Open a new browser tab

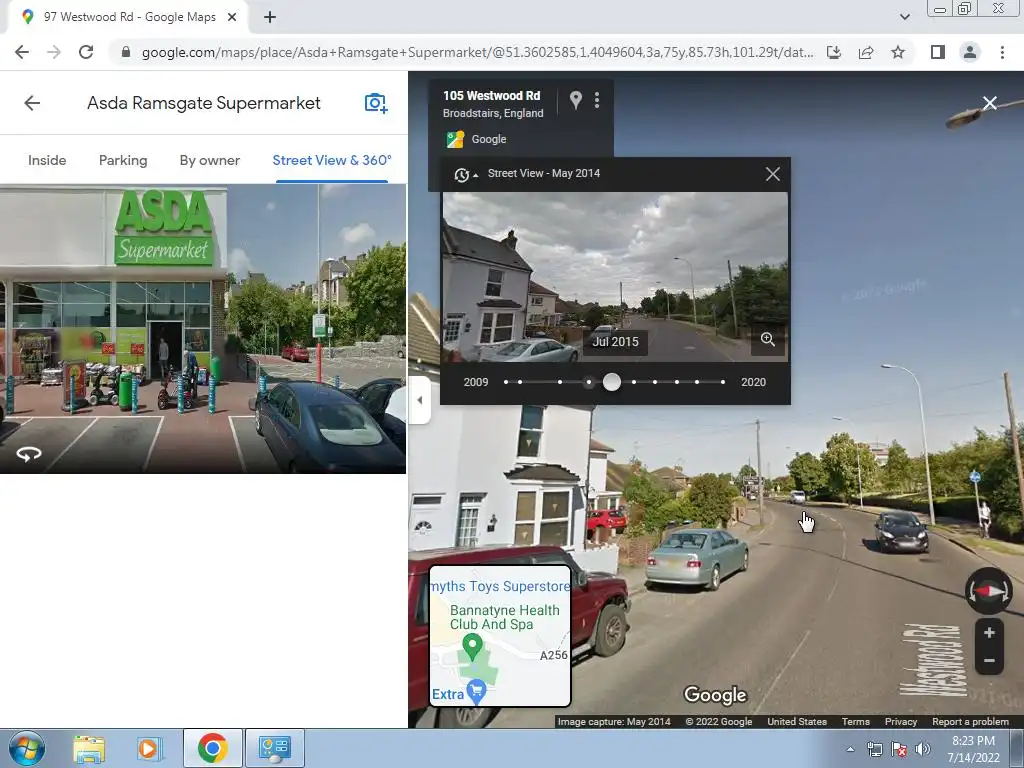click(x=270, y=17)
